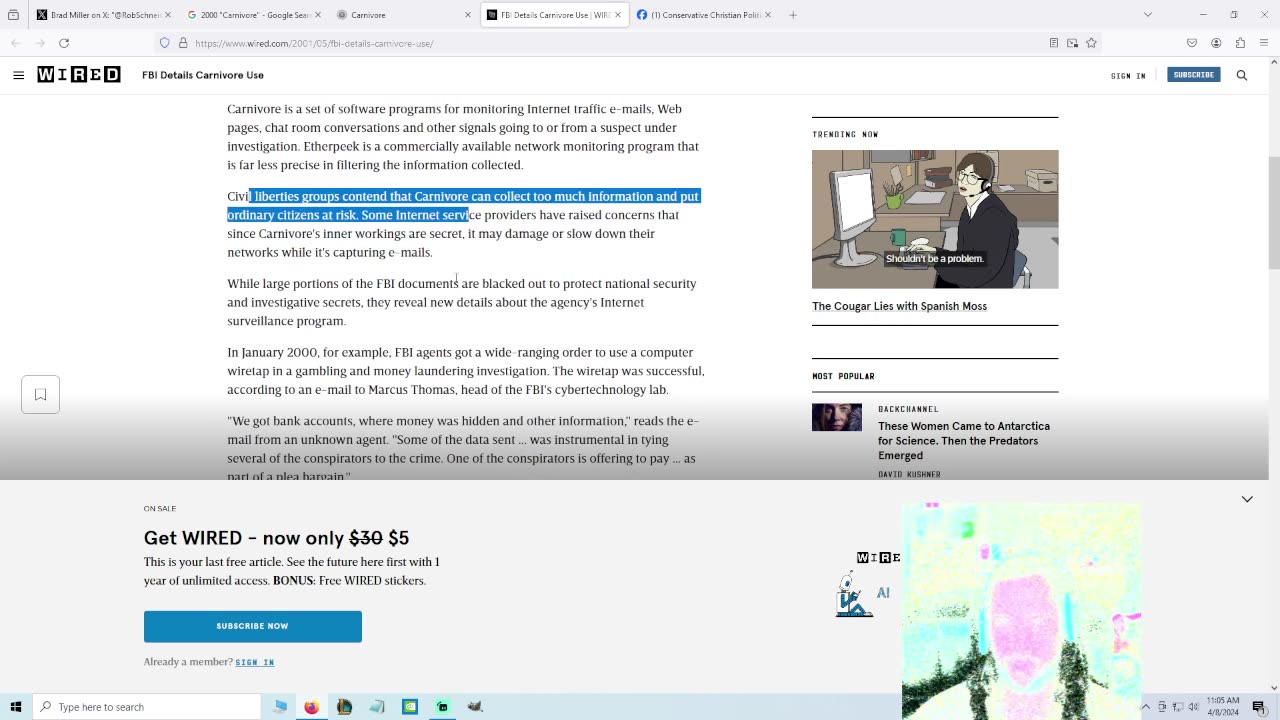This screenshot has width=1280, height=720.
Task: Bookmark this page with the star icon
Action: [x=1091, y=43]
